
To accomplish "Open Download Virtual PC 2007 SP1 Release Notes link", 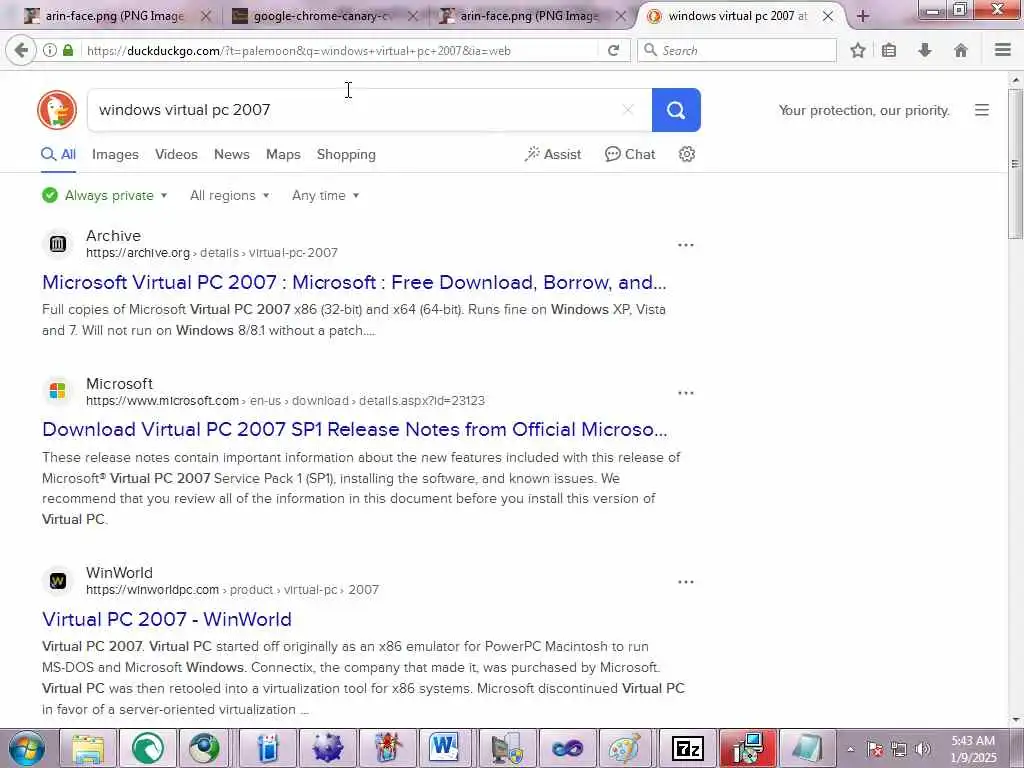I will point(355,429).
